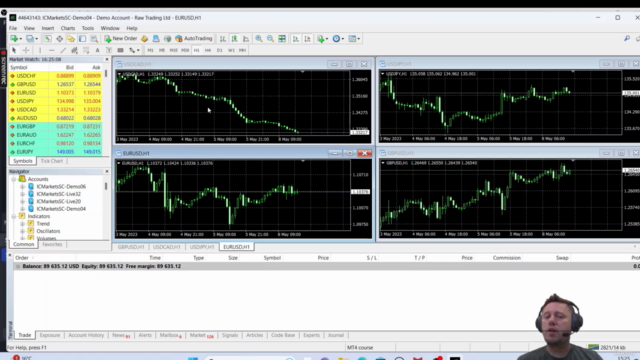Select the Text Label tool
The width and height of the screenshot is (640, 360).
[109, 50]
